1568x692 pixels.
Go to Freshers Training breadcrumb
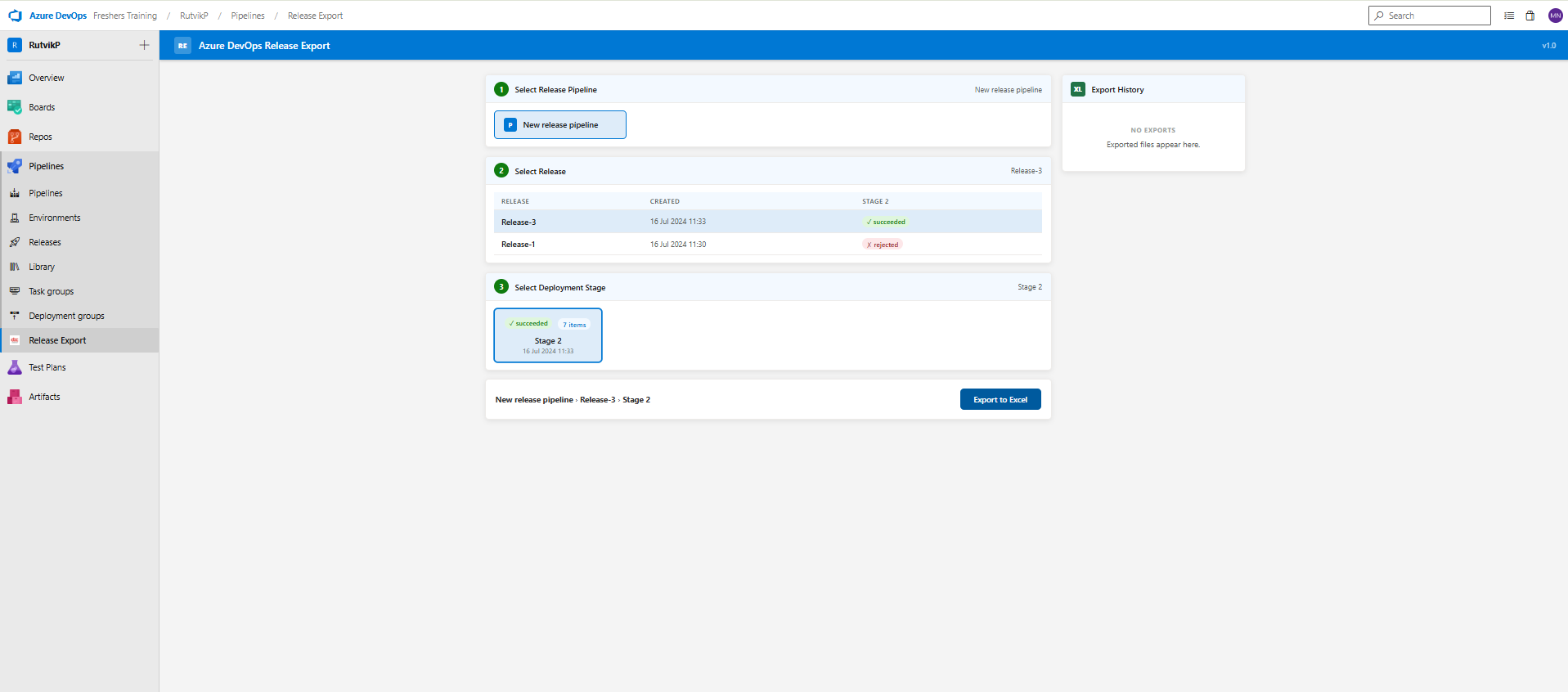(125, 16)
